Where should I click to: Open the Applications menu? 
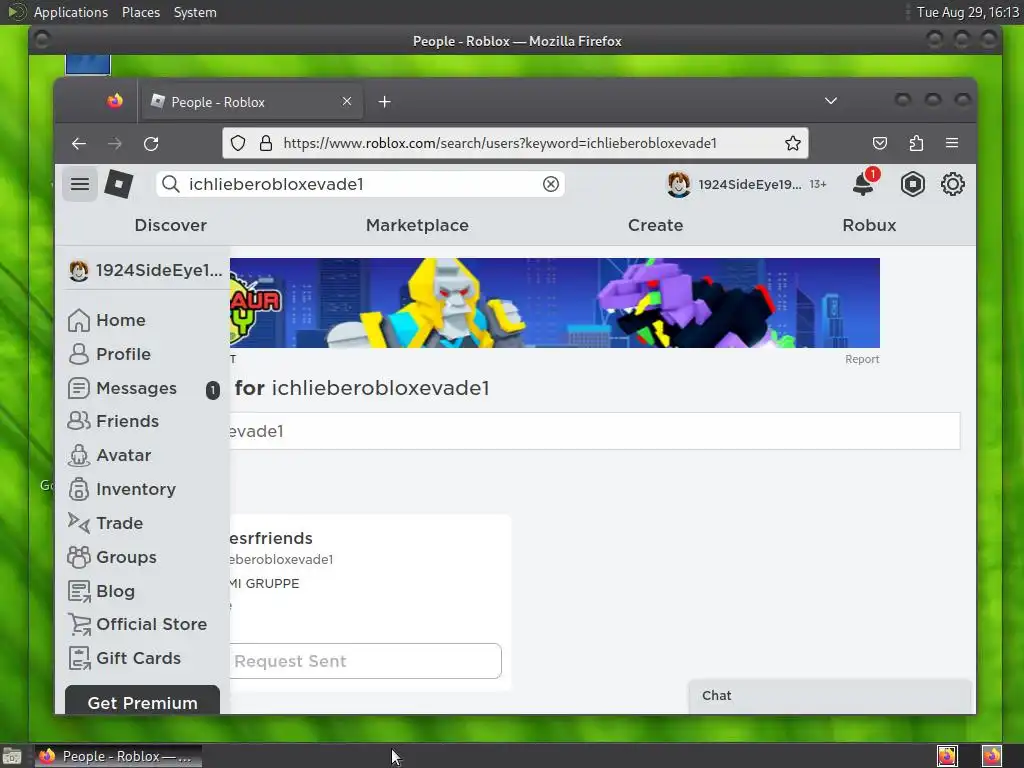[x=71, y=12]
